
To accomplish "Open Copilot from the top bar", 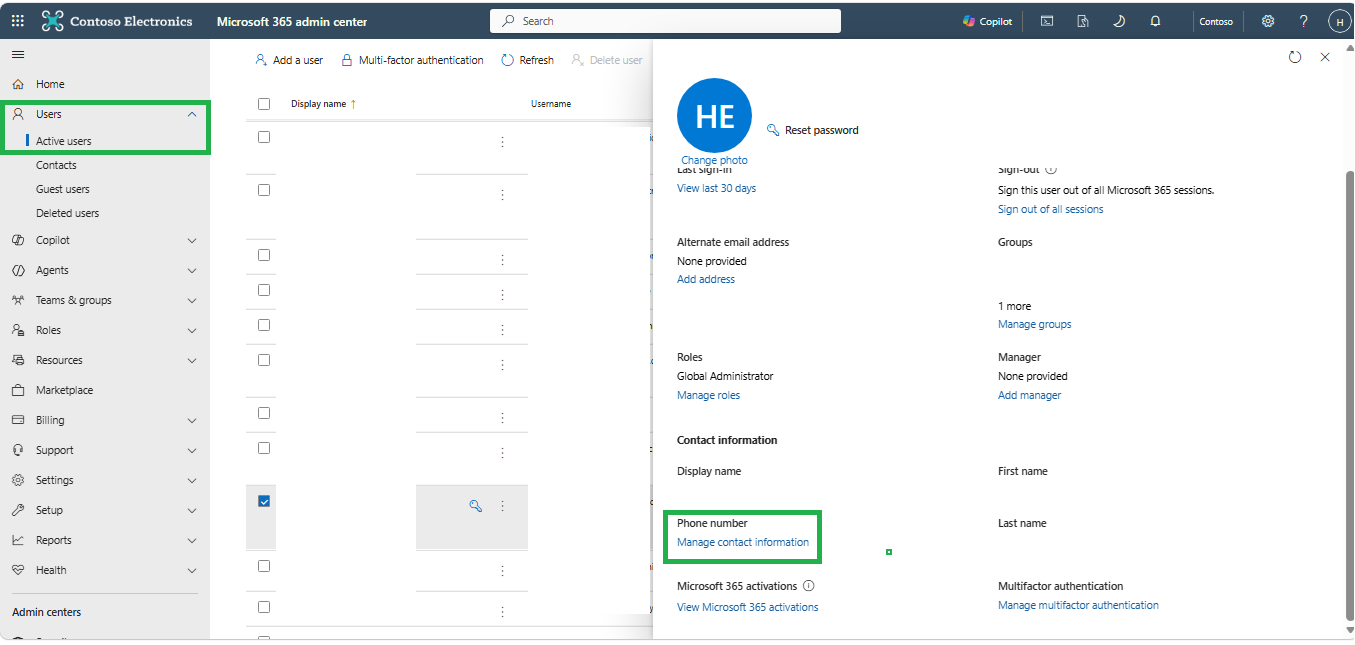I will pyautogui.click(x=988, y=21).
